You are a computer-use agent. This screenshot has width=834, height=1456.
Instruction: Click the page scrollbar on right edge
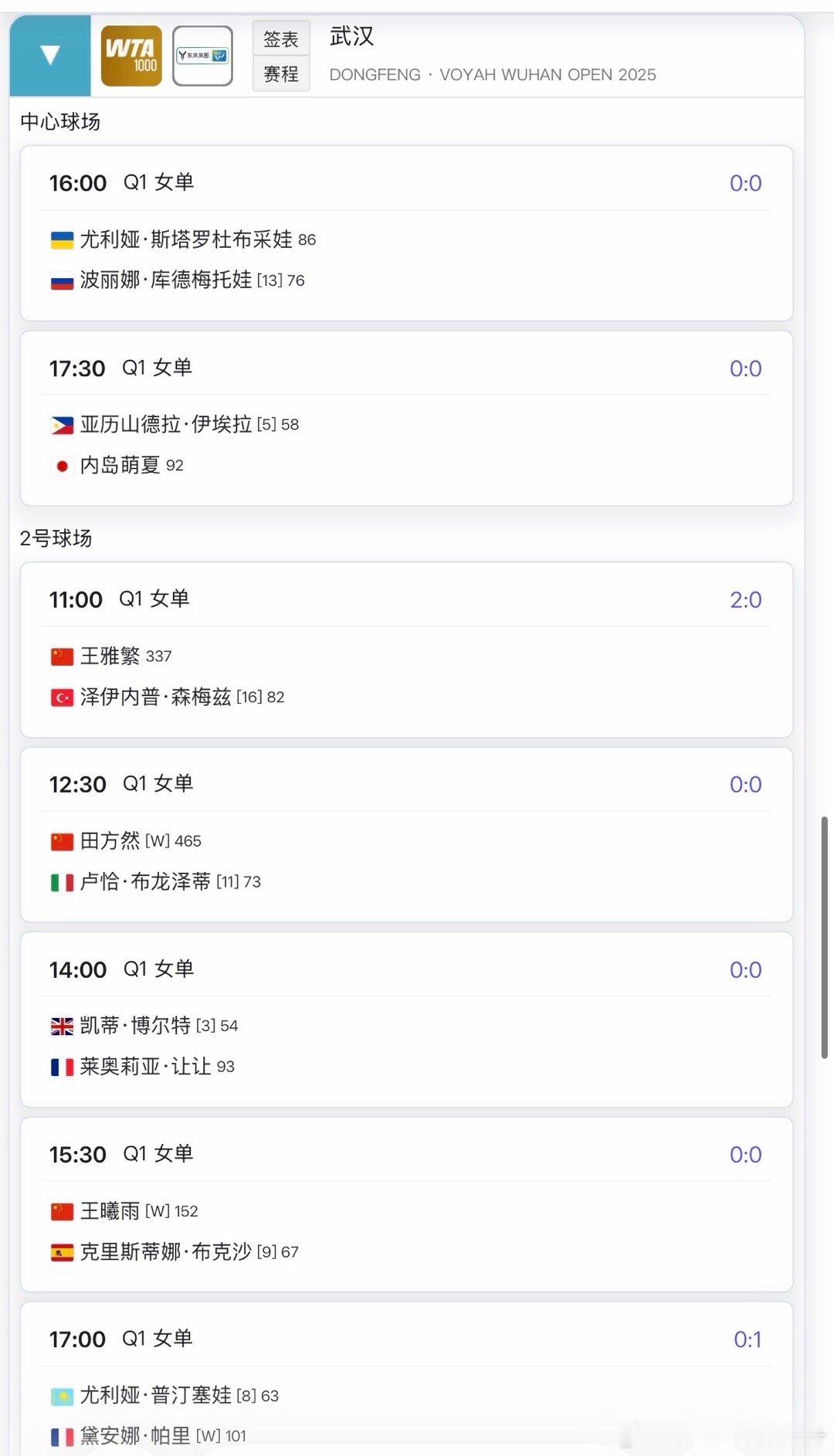click(824, 936)
